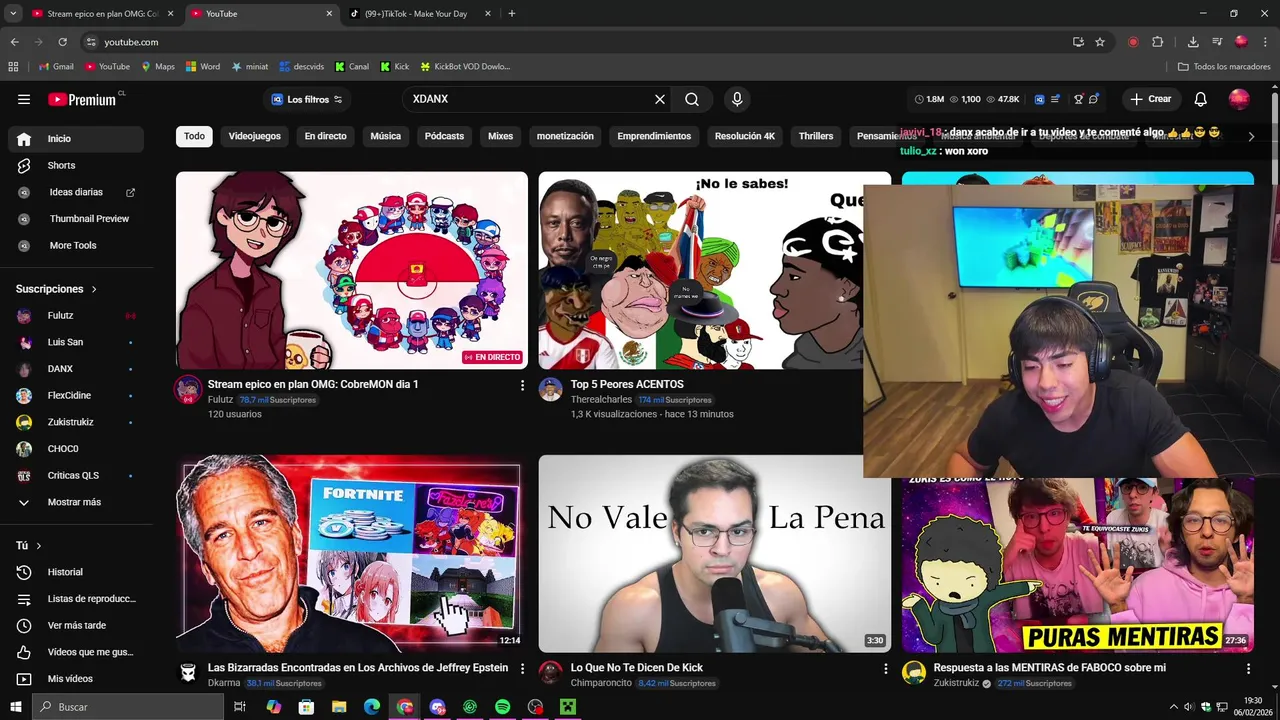The height and width of the screenshot is (720, 1280).
Task: Open the YouTube hamburger guide menu
Action: pos(24,99)
